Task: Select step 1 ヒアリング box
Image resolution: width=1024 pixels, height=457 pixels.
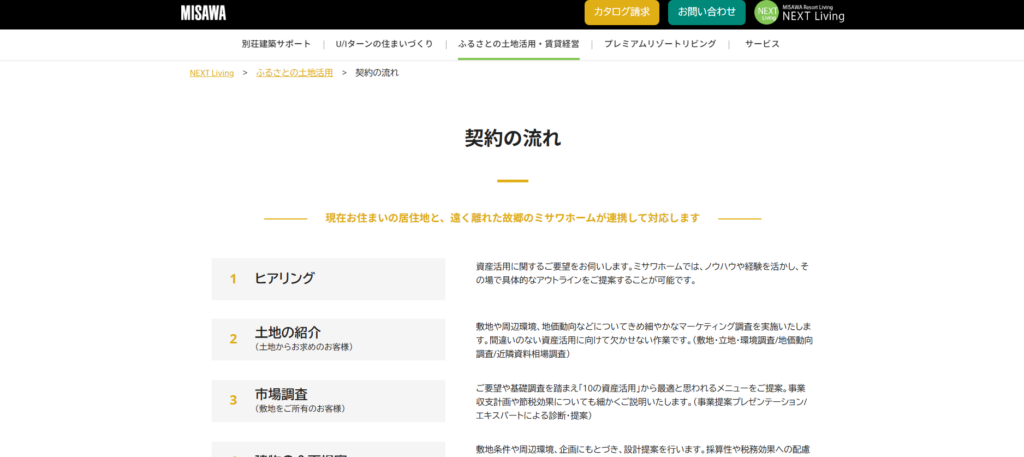Action: pos(328,279)
